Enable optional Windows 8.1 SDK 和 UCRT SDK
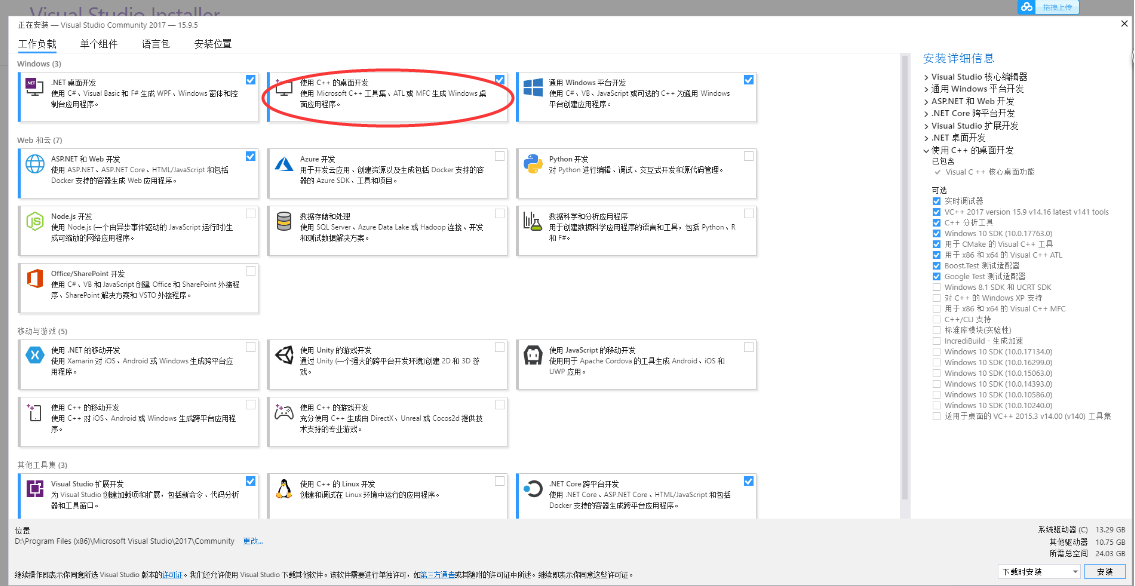Image resolution: width=1135 pixels, height=586 pixels. [x=937, y=287]
